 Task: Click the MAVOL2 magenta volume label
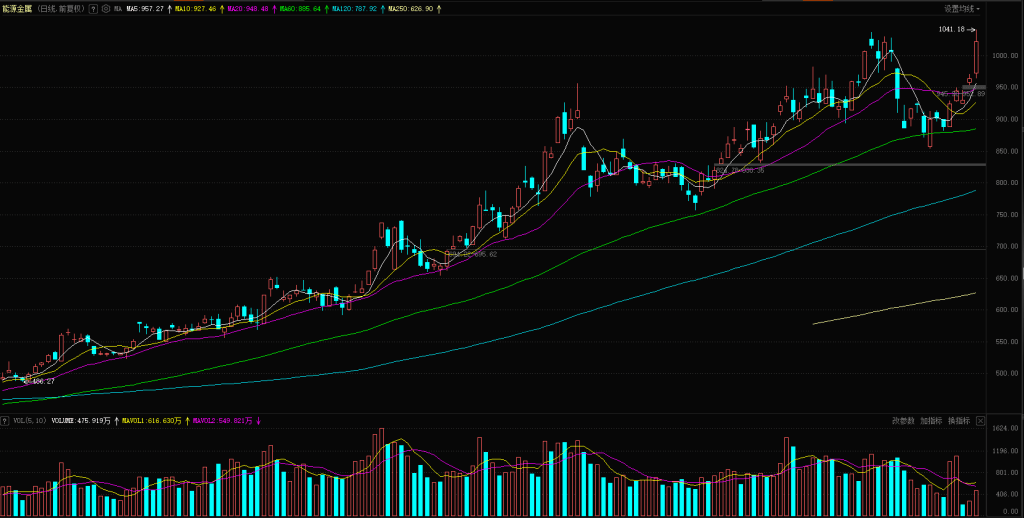[222, 421]
